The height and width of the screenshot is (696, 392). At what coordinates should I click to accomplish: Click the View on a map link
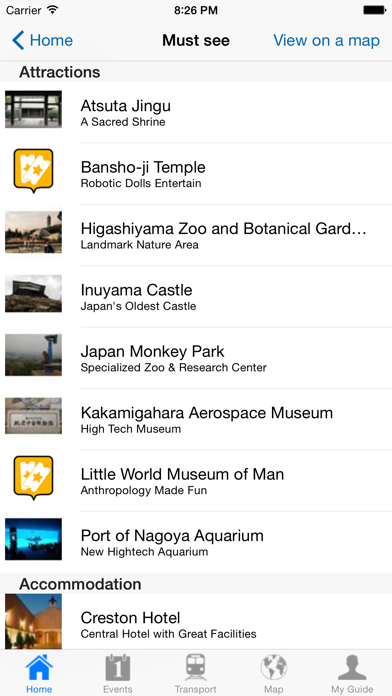326,40
